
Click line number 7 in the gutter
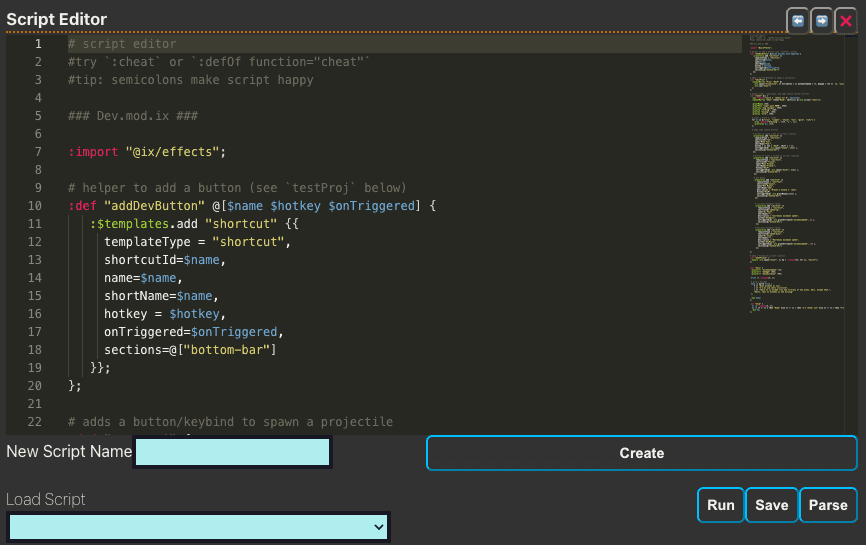coord(38,152)
